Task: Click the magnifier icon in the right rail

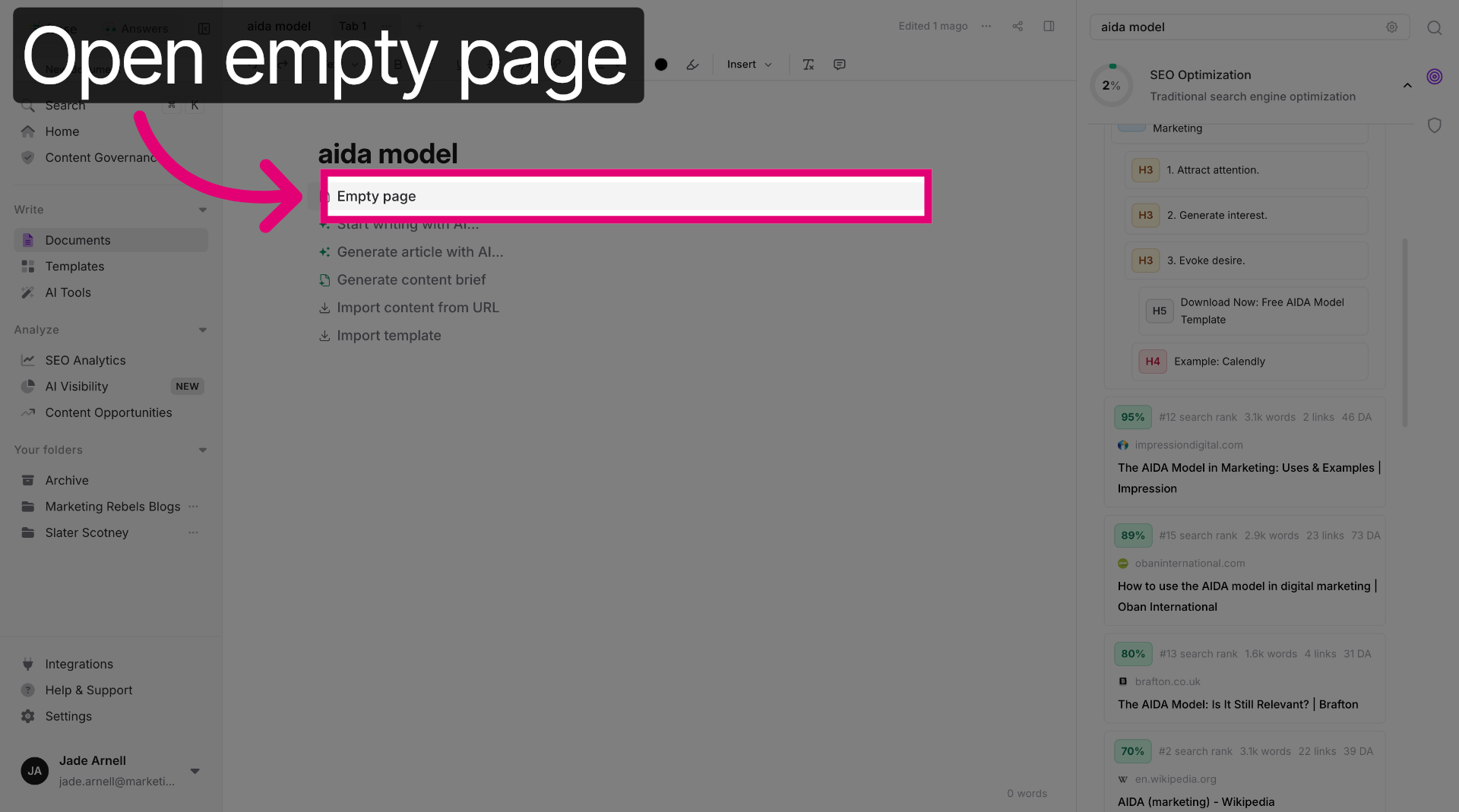Action: pos(1434,27)
